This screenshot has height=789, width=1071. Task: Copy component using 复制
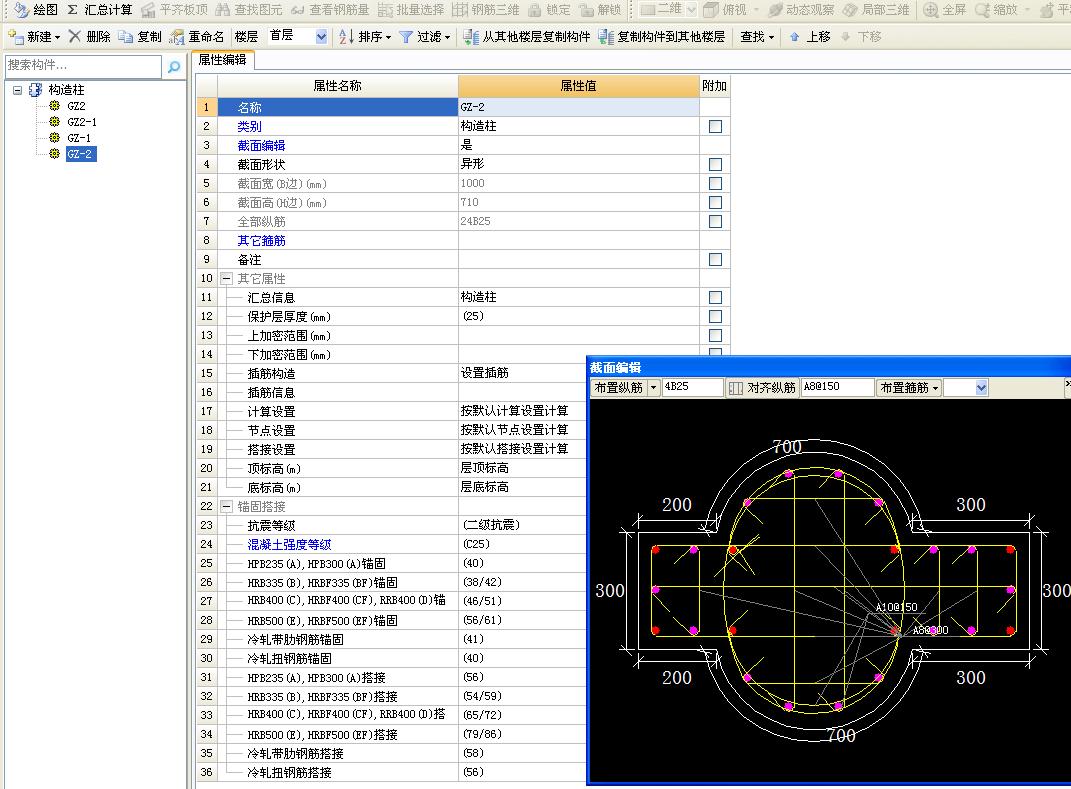140,36
